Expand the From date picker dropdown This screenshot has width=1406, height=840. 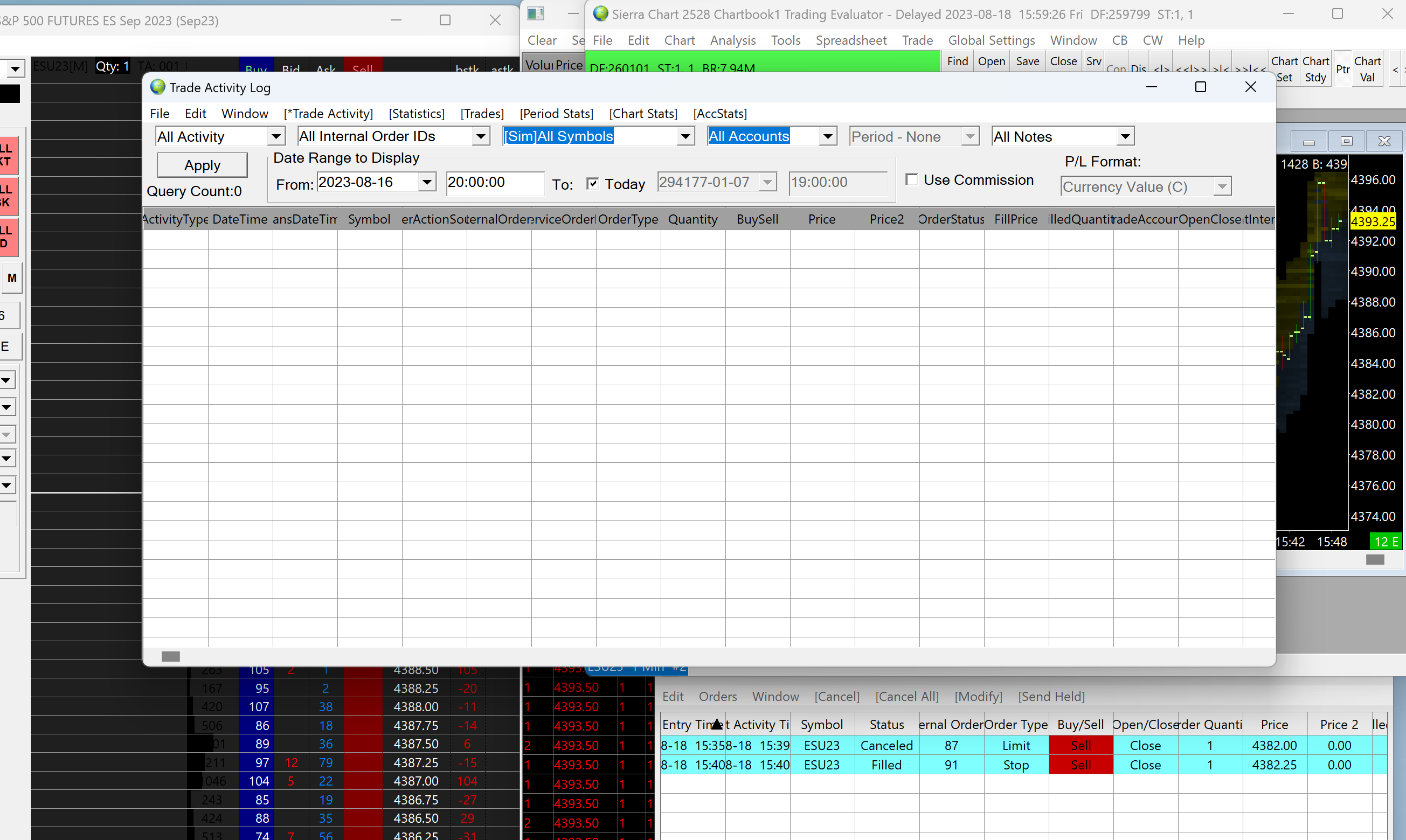coord(427,182)
